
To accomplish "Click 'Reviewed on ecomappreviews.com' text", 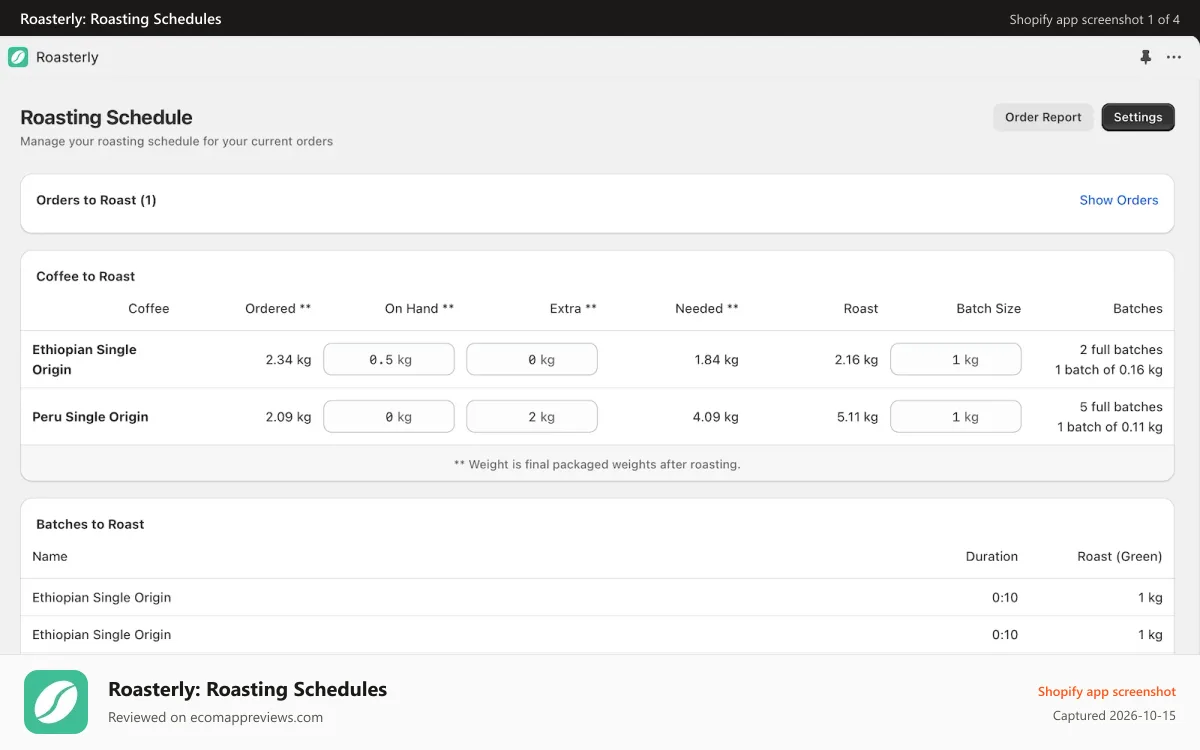I will pos(215,717).
